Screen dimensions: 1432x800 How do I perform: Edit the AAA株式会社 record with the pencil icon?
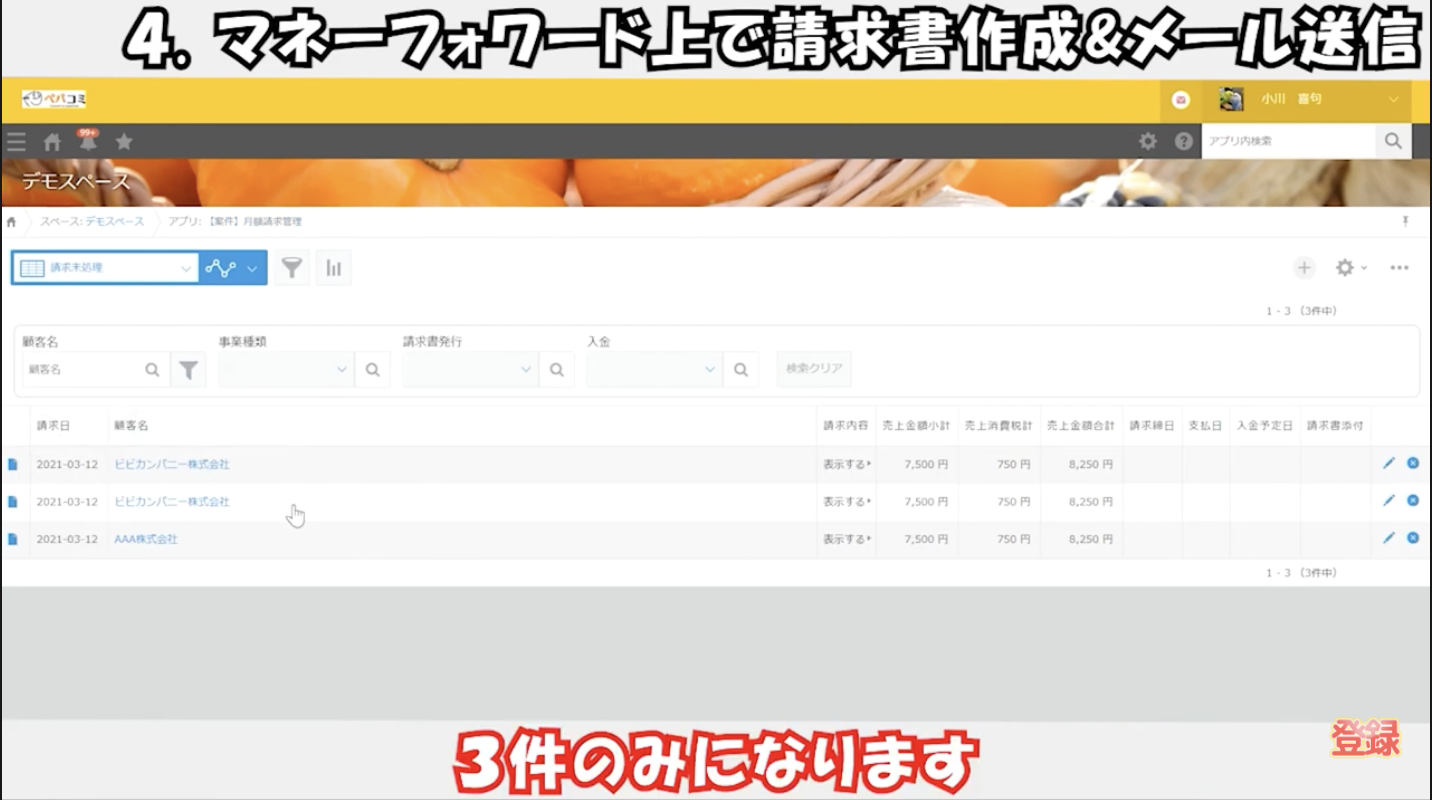1387,538
